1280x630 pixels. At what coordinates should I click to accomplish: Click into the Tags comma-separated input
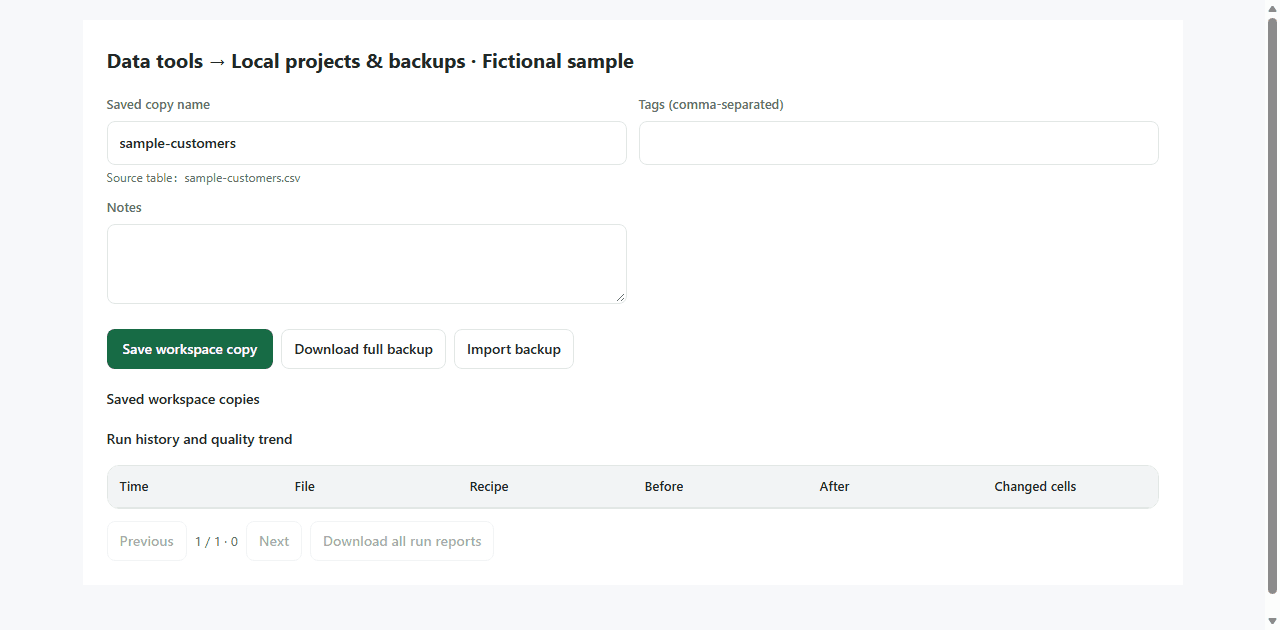[899, 143]
